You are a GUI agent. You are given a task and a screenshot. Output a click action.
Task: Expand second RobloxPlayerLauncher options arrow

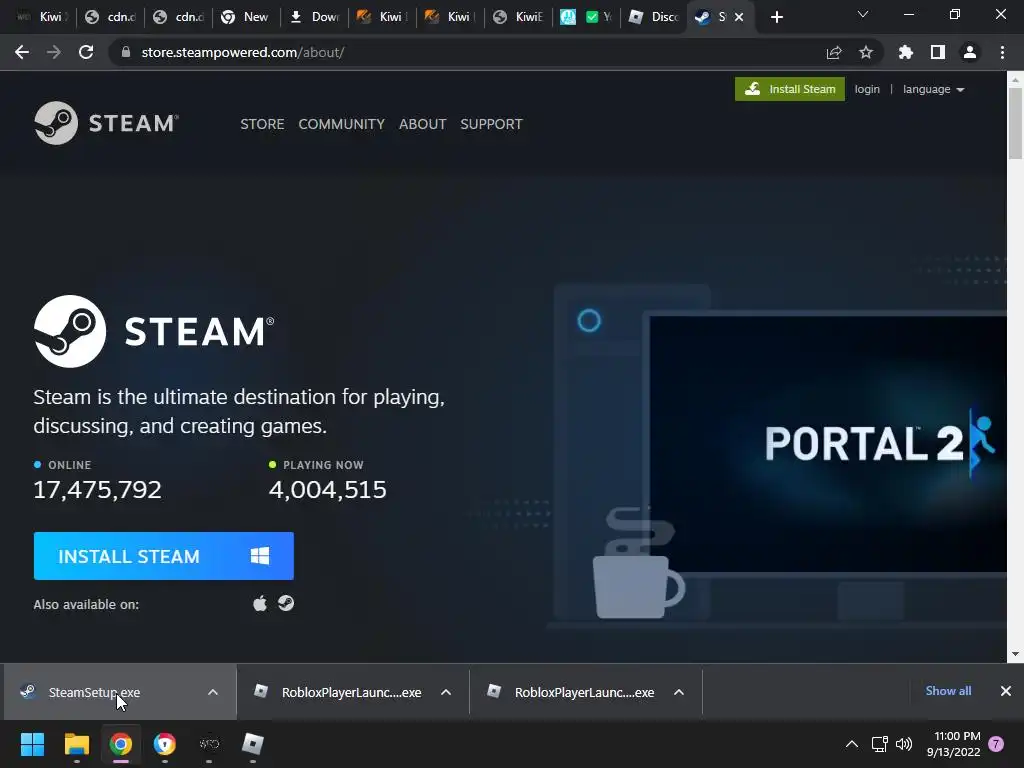click(x=679, y=692)
